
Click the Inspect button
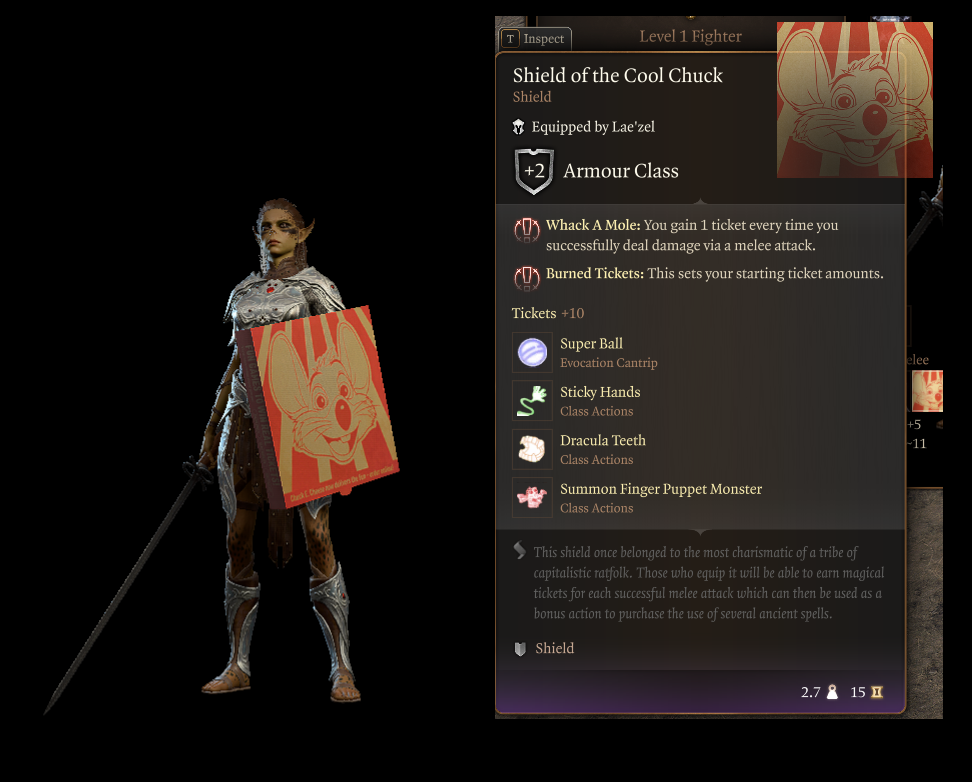(x=535, y=38)
